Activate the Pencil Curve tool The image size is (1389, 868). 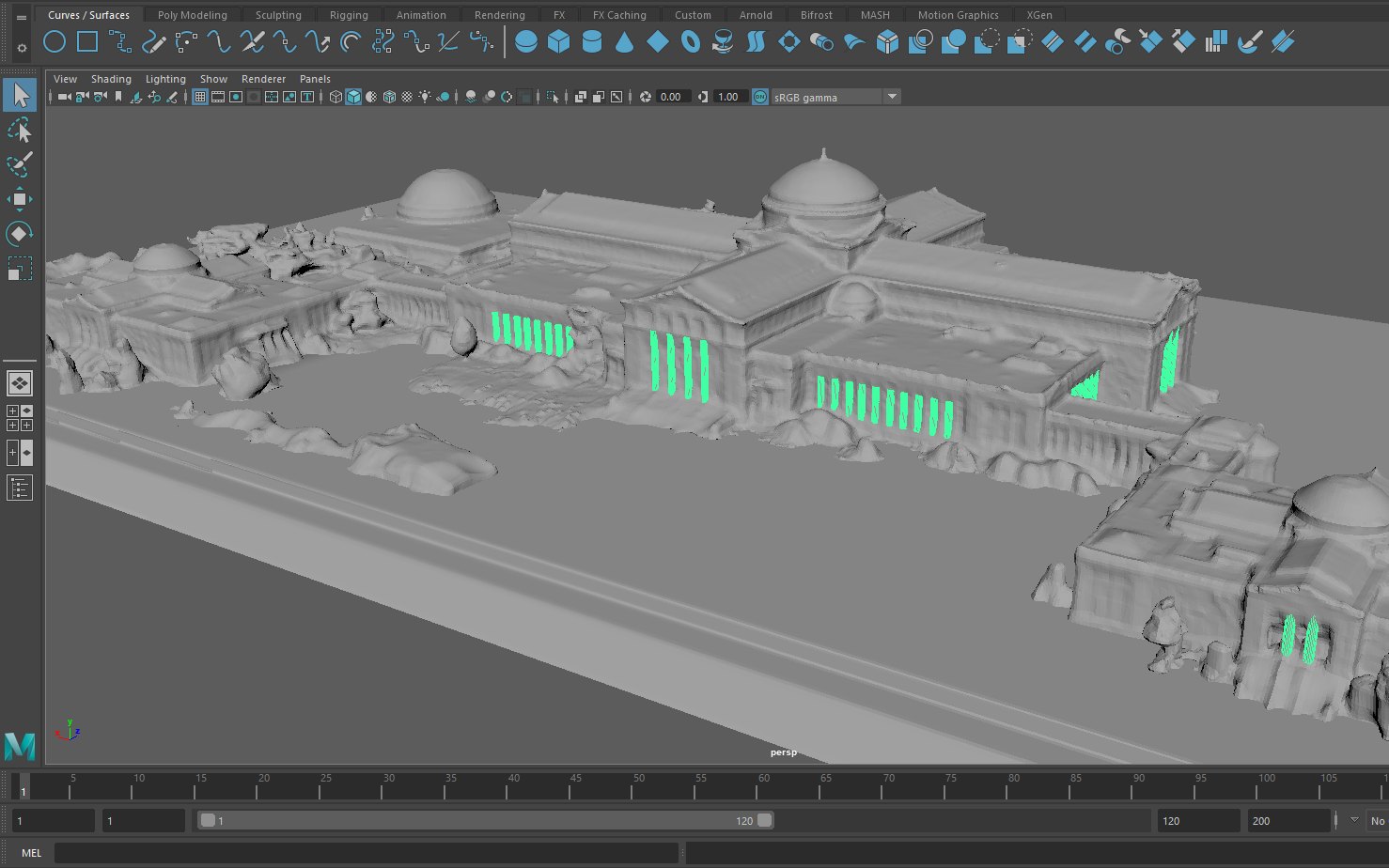pos(153,41)
